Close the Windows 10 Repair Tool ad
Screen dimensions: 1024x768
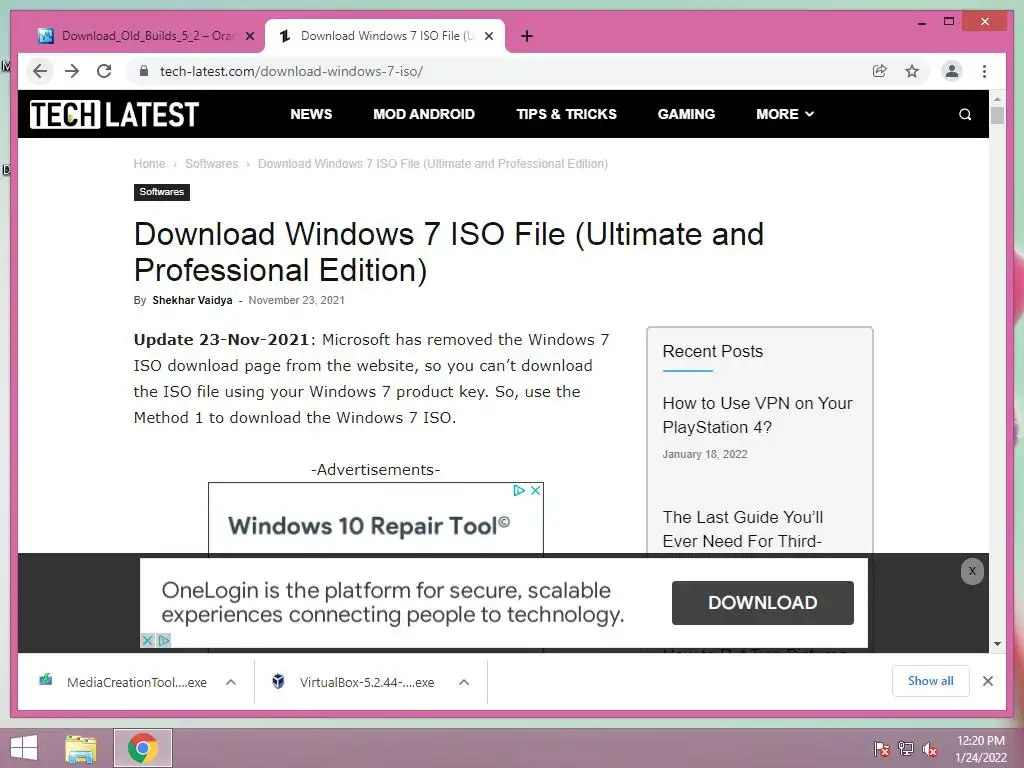tap(536, 490)
